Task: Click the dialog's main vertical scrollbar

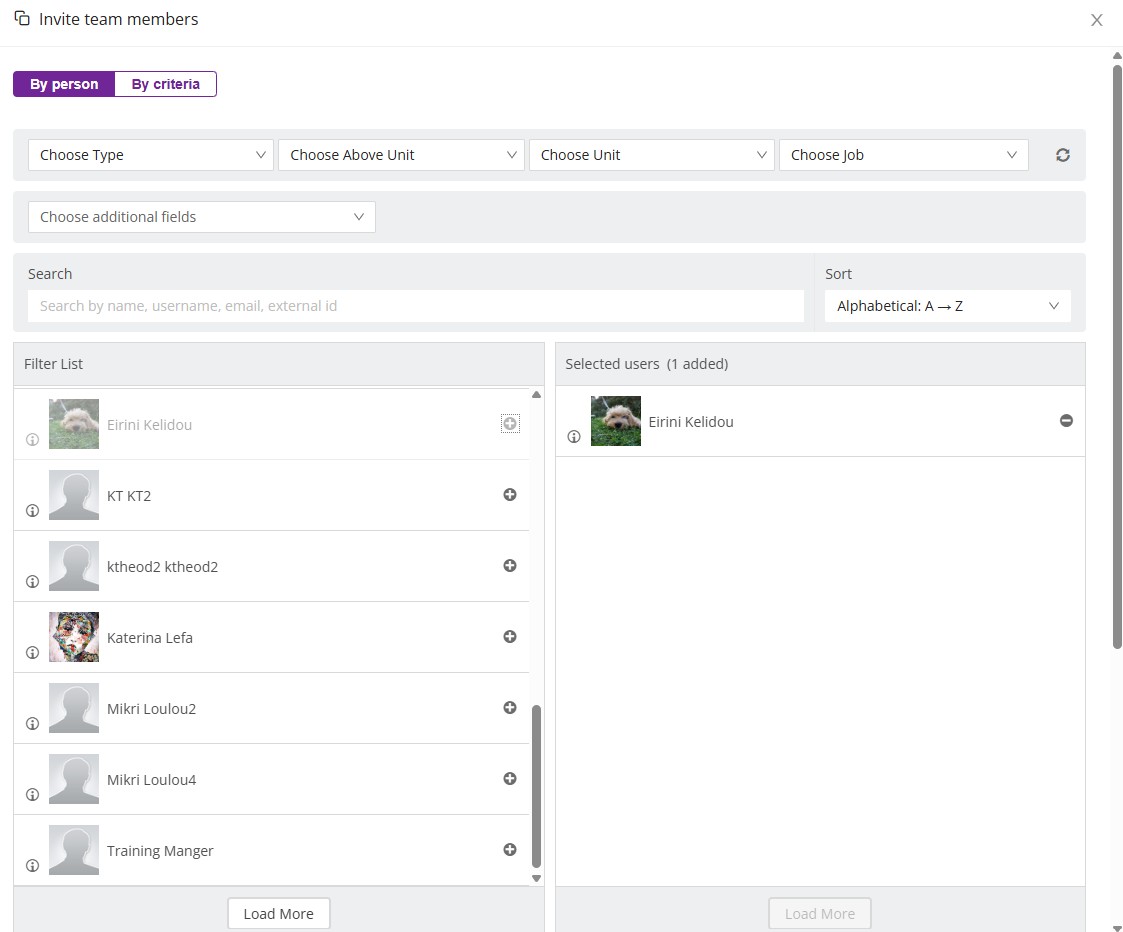Action: (1117, 357)
